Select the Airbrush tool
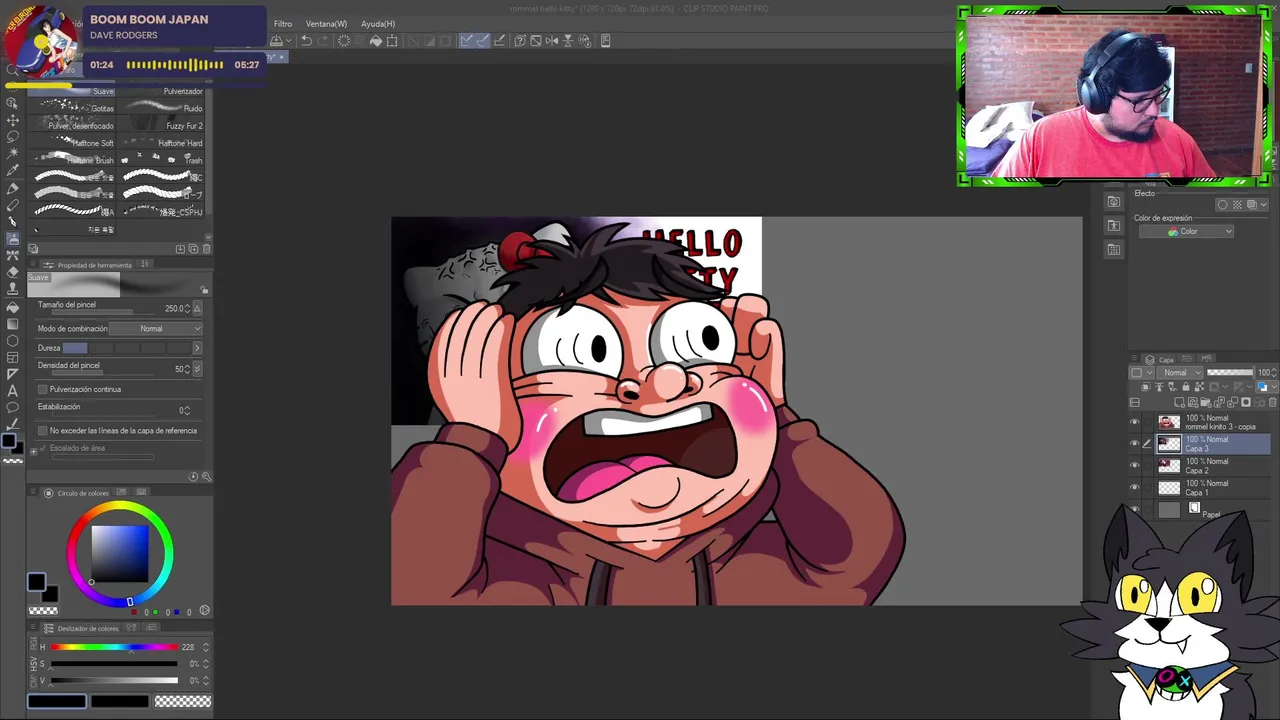Screen dimensions: 1280x720 13,239
